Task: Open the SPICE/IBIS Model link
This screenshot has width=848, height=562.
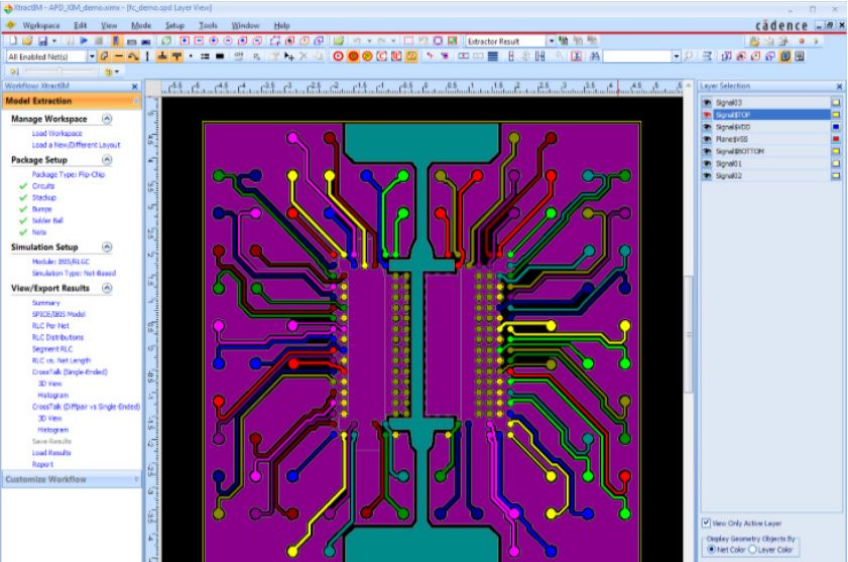Action: click(x=58, y=314)
